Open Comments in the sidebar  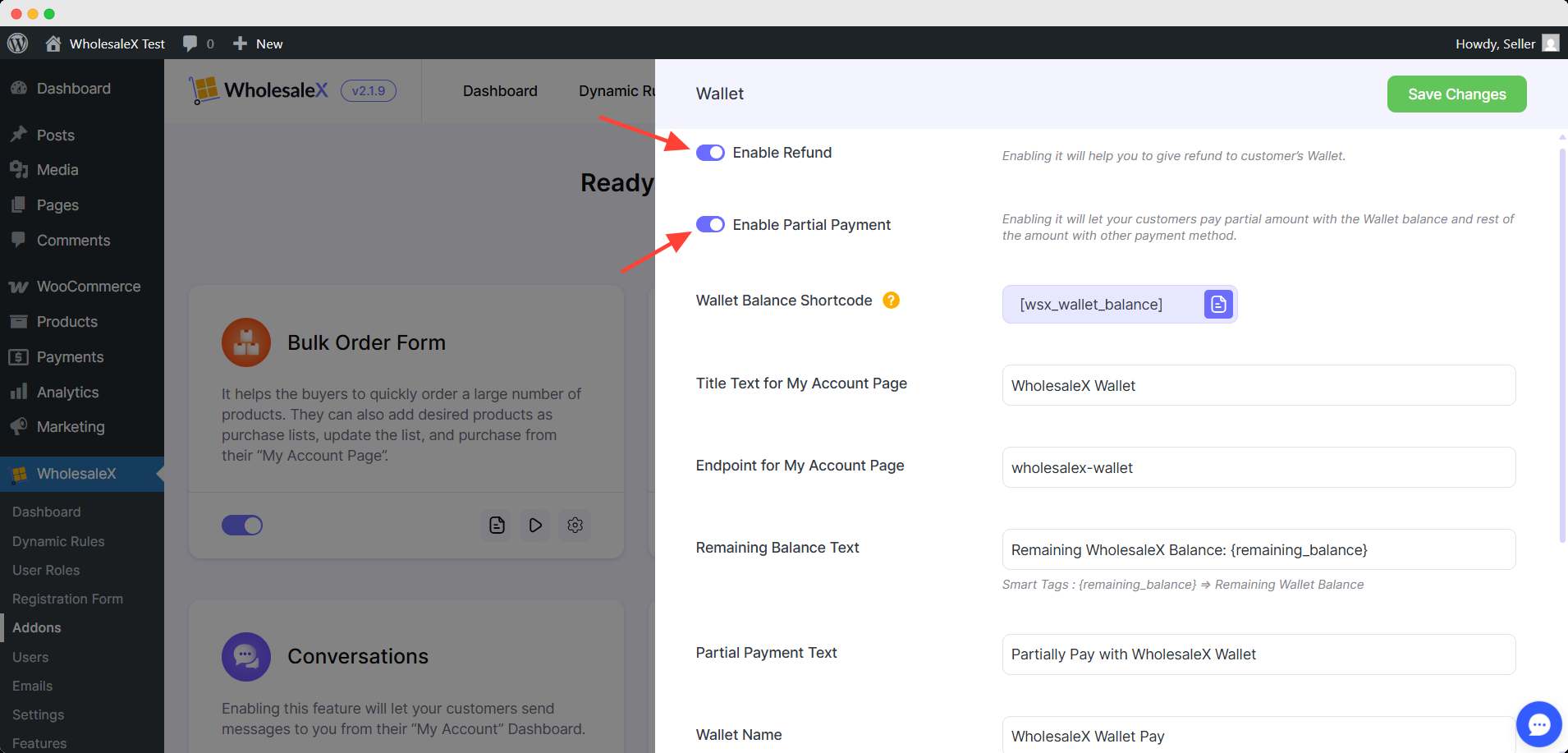tap(82, 241)
